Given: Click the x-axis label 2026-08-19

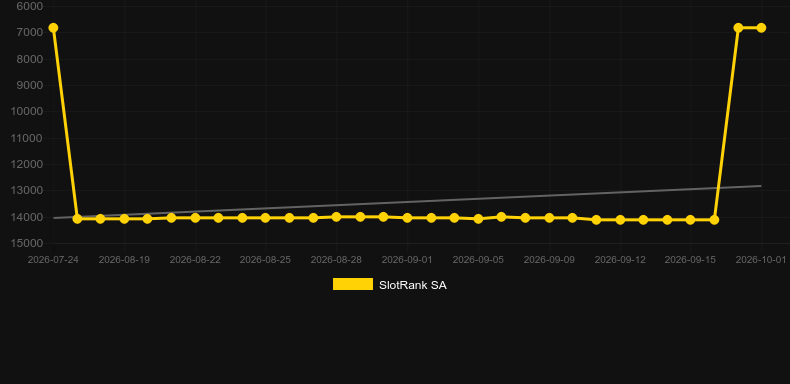Looking at the screenshot, I should (124, 260).
